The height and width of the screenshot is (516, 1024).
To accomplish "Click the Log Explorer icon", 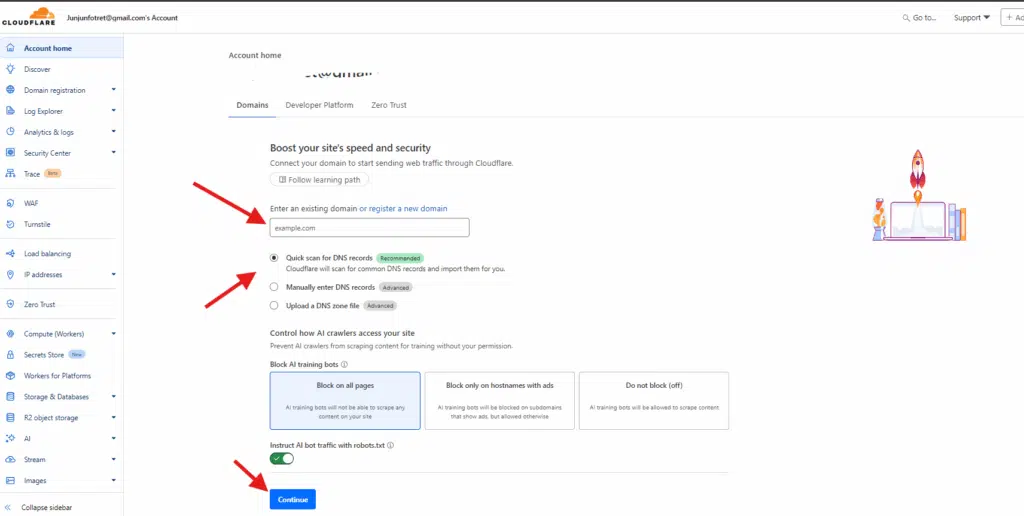I will click(10, 110).
